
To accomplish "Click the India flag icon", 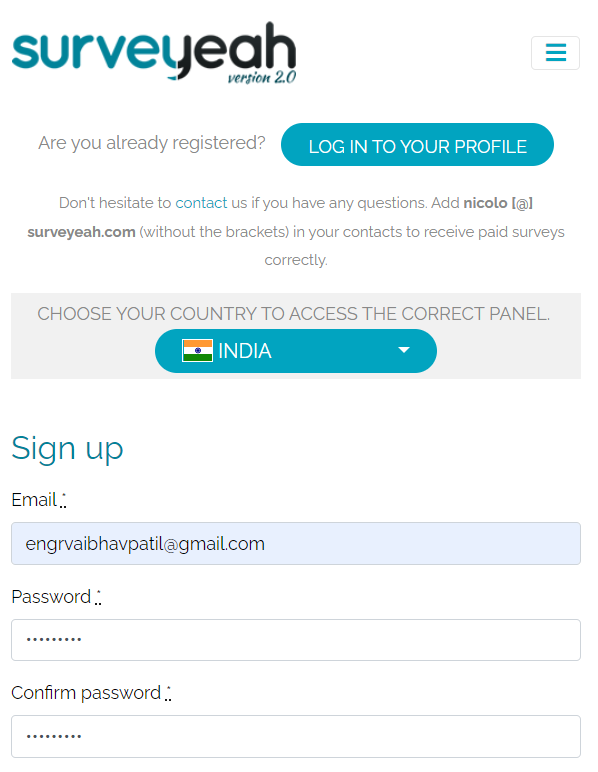I will click(x=197, y=351).
